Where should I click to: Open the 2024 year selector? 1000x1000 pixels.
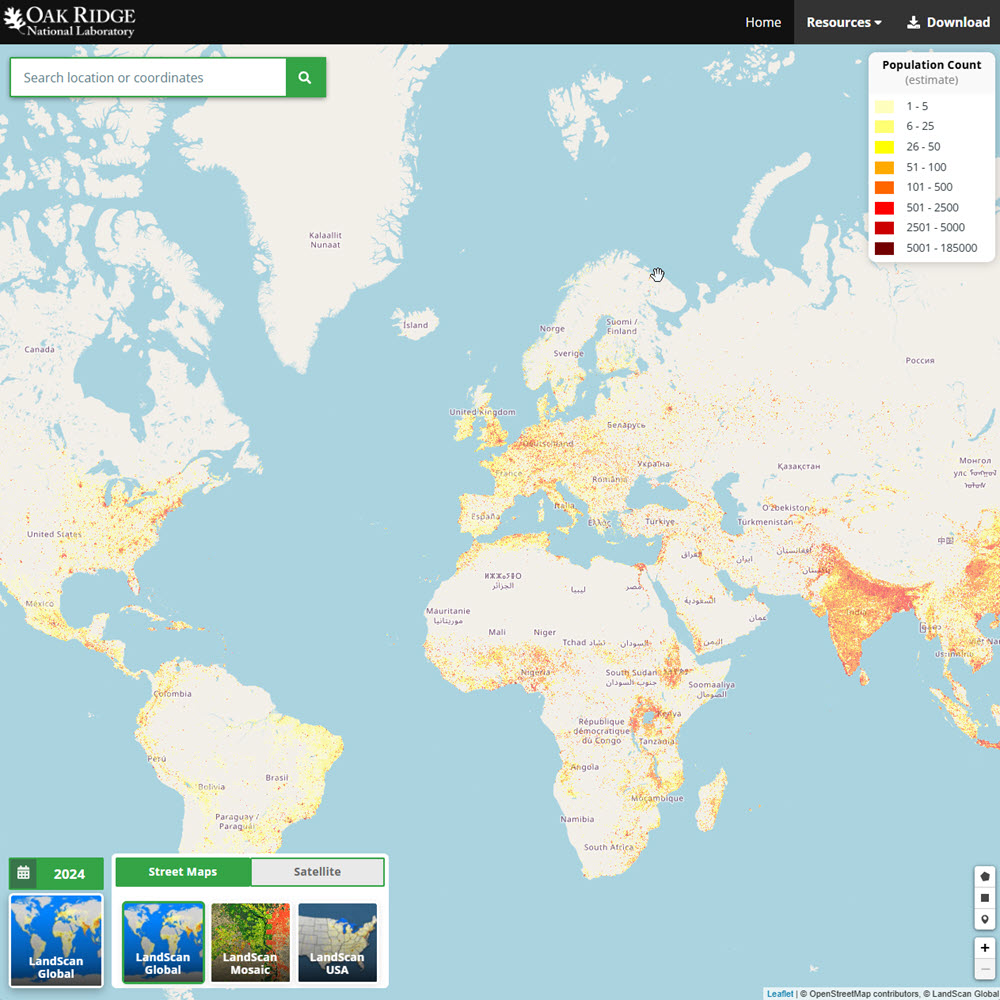pos(56,874)
